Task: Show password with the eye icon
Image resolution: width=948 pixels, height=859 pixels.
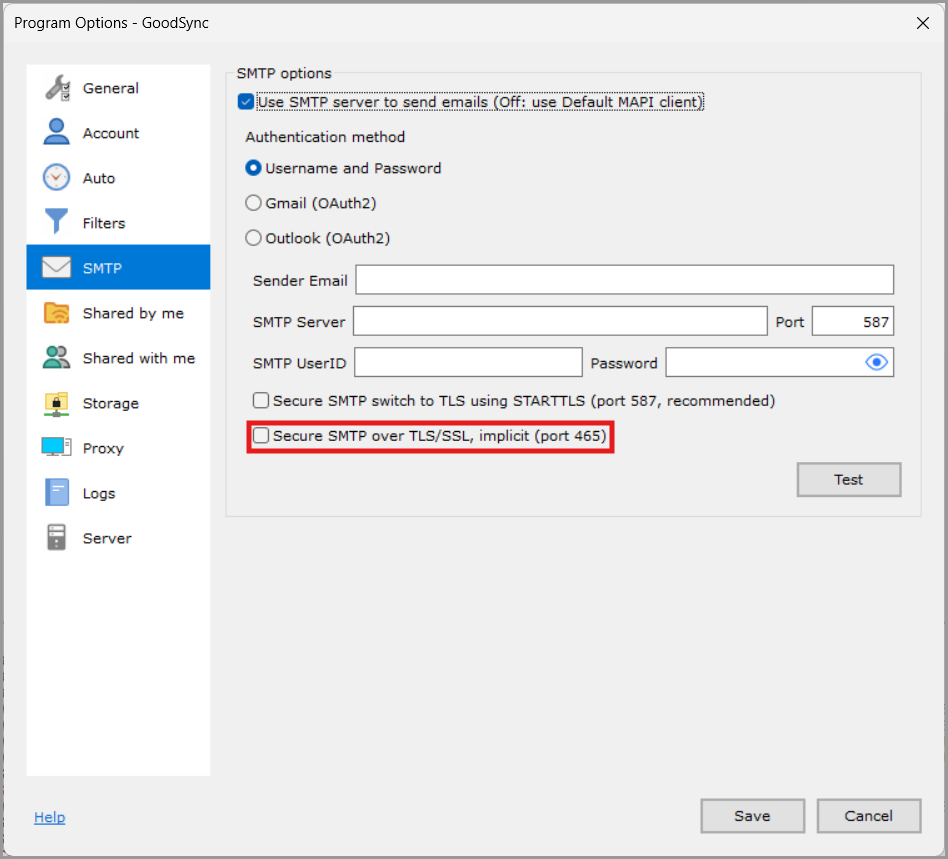Action: tap(876, 362)
